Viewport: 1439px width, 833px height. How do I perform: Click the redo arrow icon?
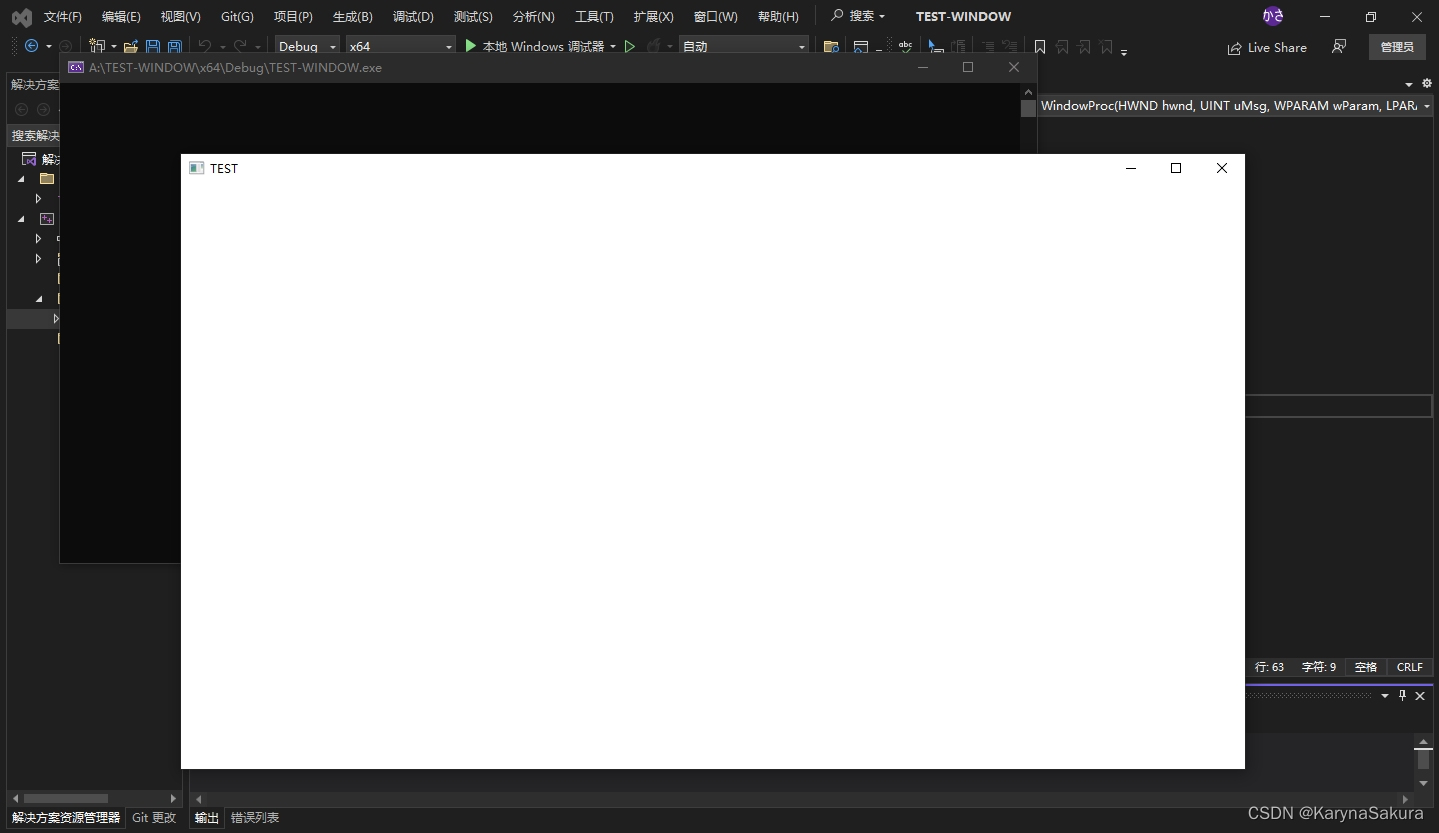pos(240,46)
